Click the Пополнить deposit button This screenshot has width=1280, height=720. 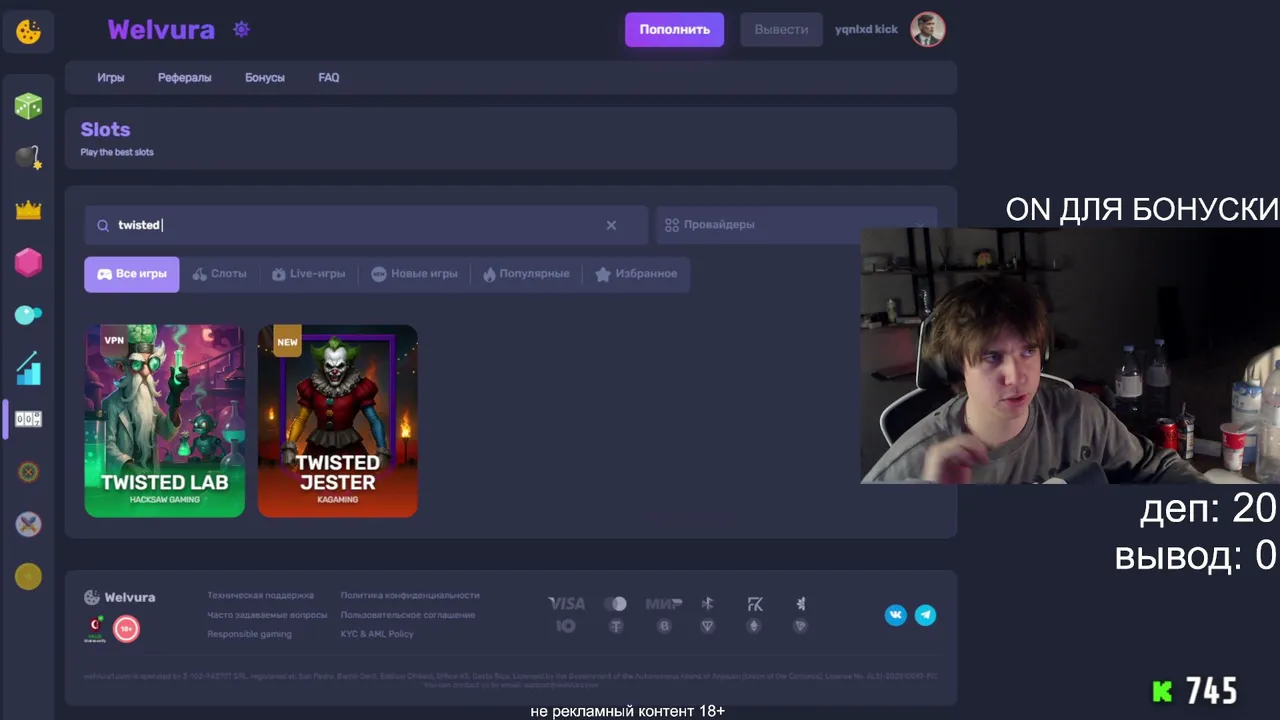(675, 30)
